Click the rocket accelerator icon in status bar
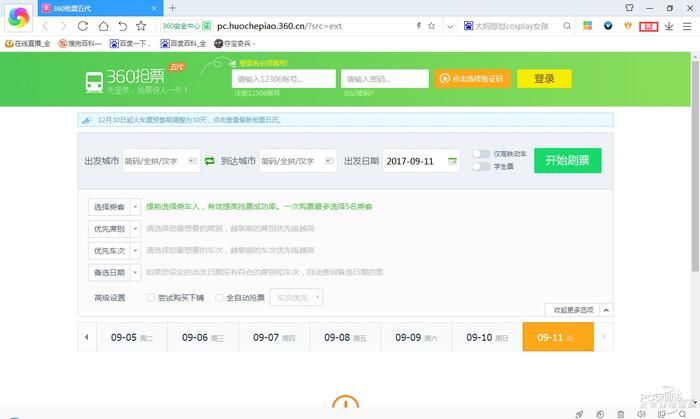 [579, 415]
